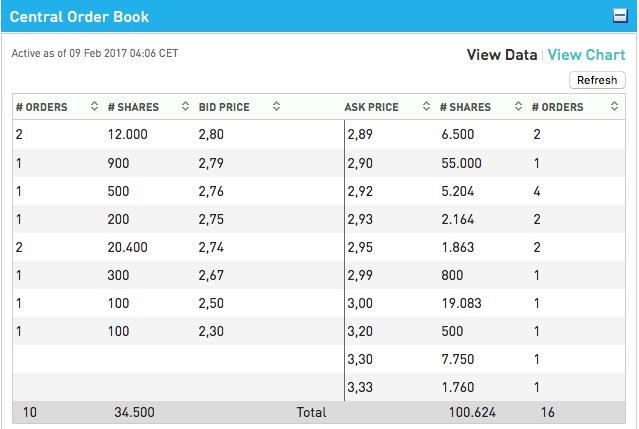
Task: Select the 3,33 ask price row
Action: click(x=485, y=387)
